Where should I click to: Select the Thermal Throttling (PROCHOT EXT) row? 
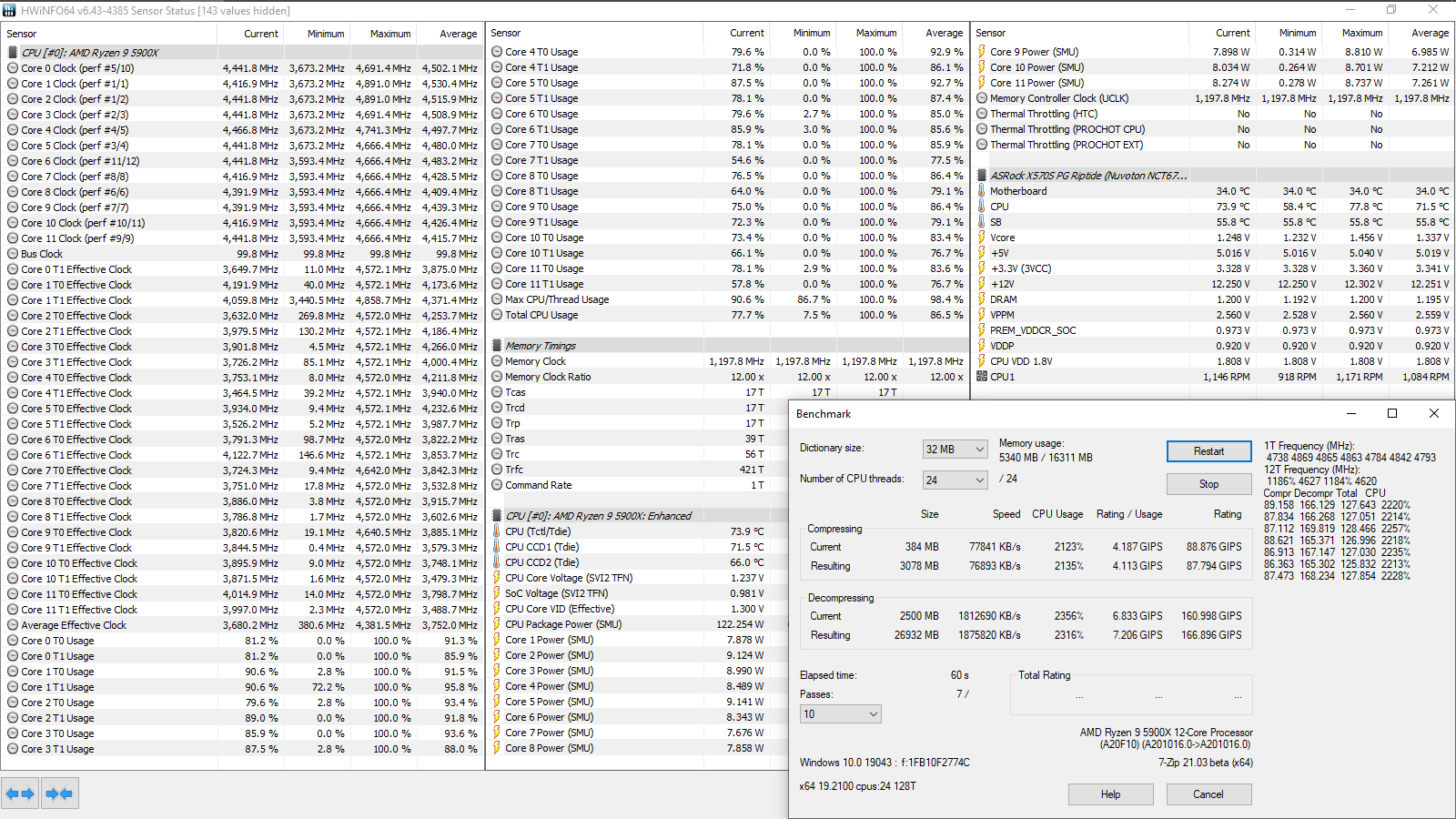[x=1212, y=145]
